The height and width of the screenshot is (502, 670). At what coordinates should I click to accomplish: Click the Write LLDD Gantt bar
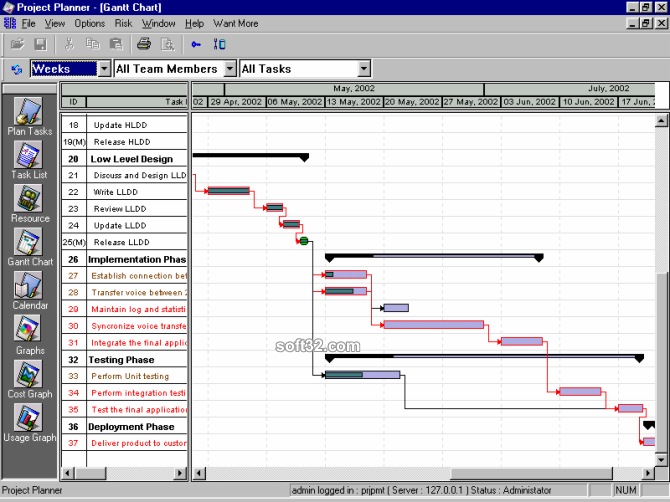pos(229,190)
